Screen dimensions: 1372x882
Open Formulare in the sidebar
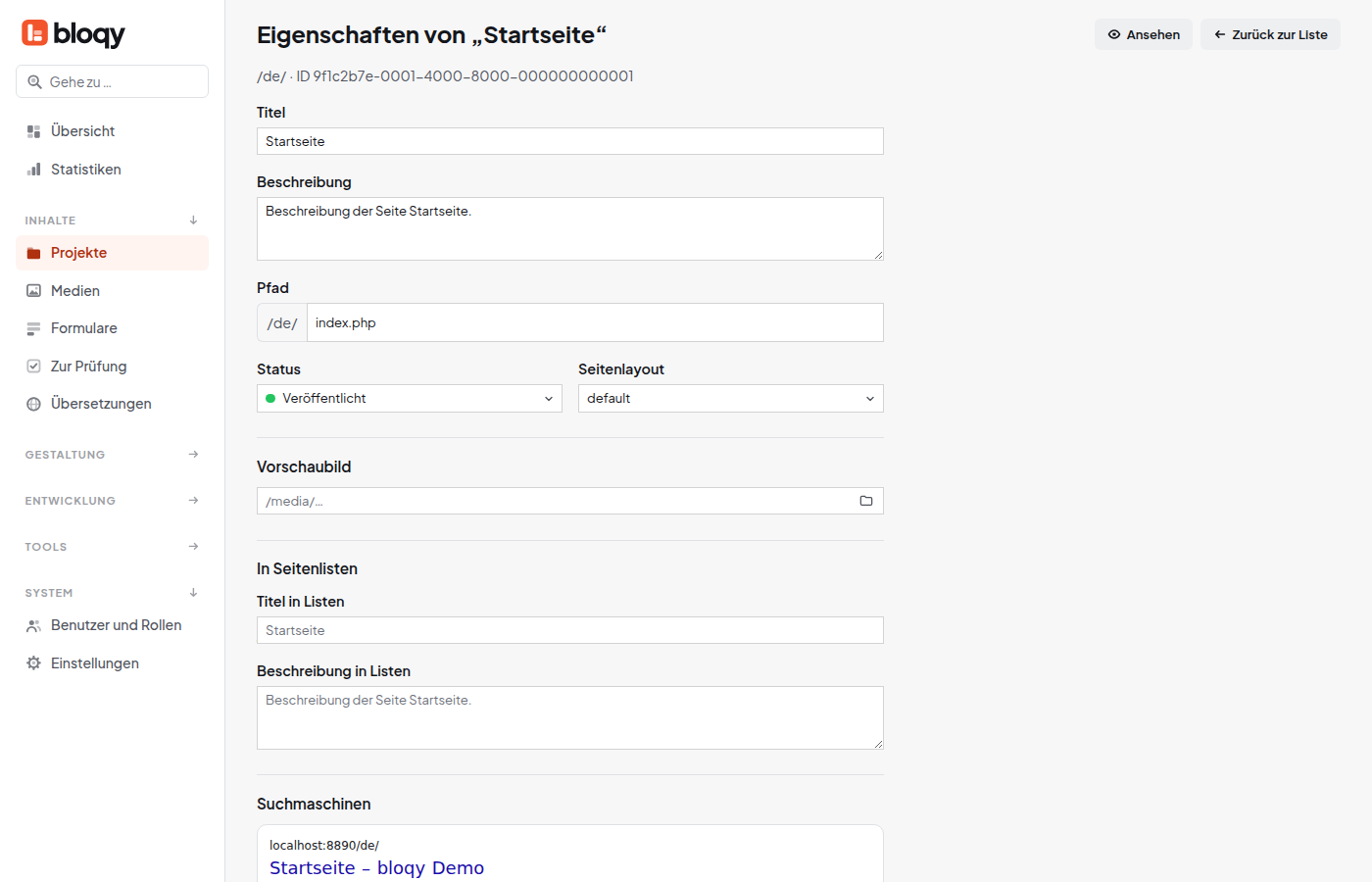tap(112, 328)
